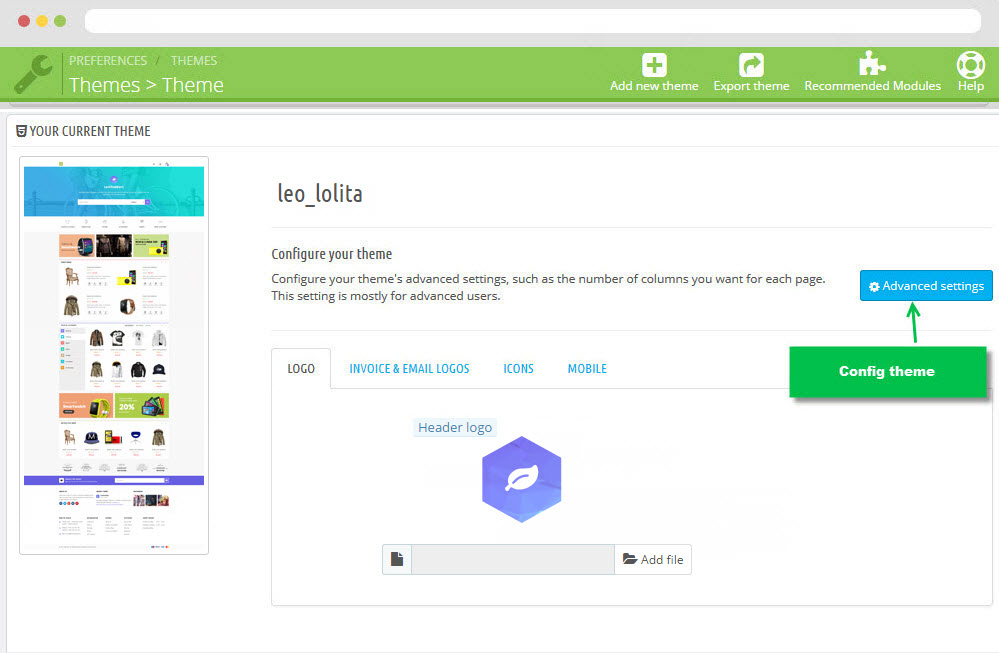Switch to the Logo tab
The image size is (999, 653).
[x=301, y=369]
